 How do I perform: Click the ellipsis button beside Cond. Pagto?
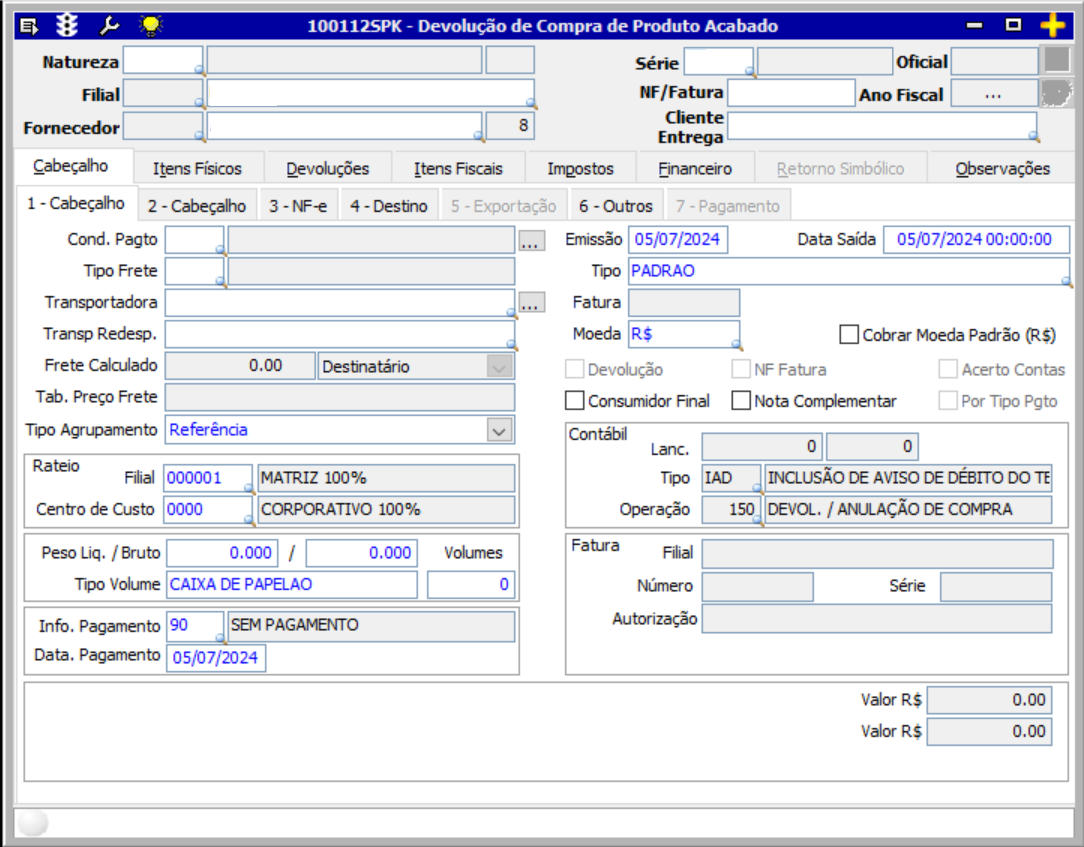click(x=532, y=241)
